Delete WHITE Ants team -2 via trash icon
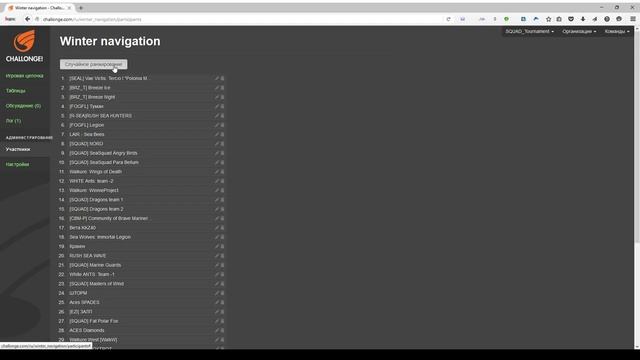The height and width of the screenshot is (360, 640). click(222, 181)
